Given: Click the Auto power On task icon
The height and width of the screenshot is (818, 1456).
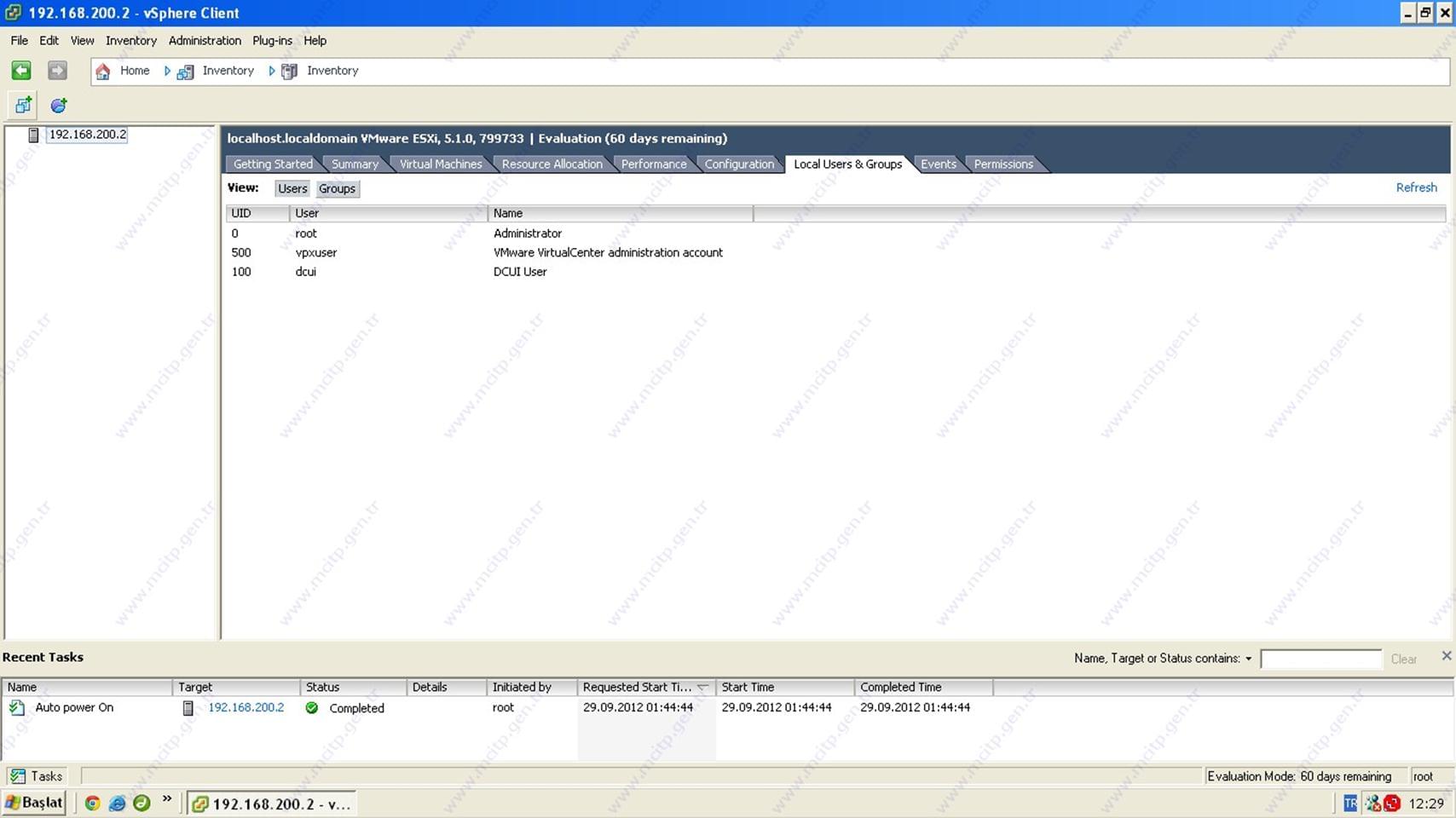Looking at the screenshot, I should [x=17, y=707].
